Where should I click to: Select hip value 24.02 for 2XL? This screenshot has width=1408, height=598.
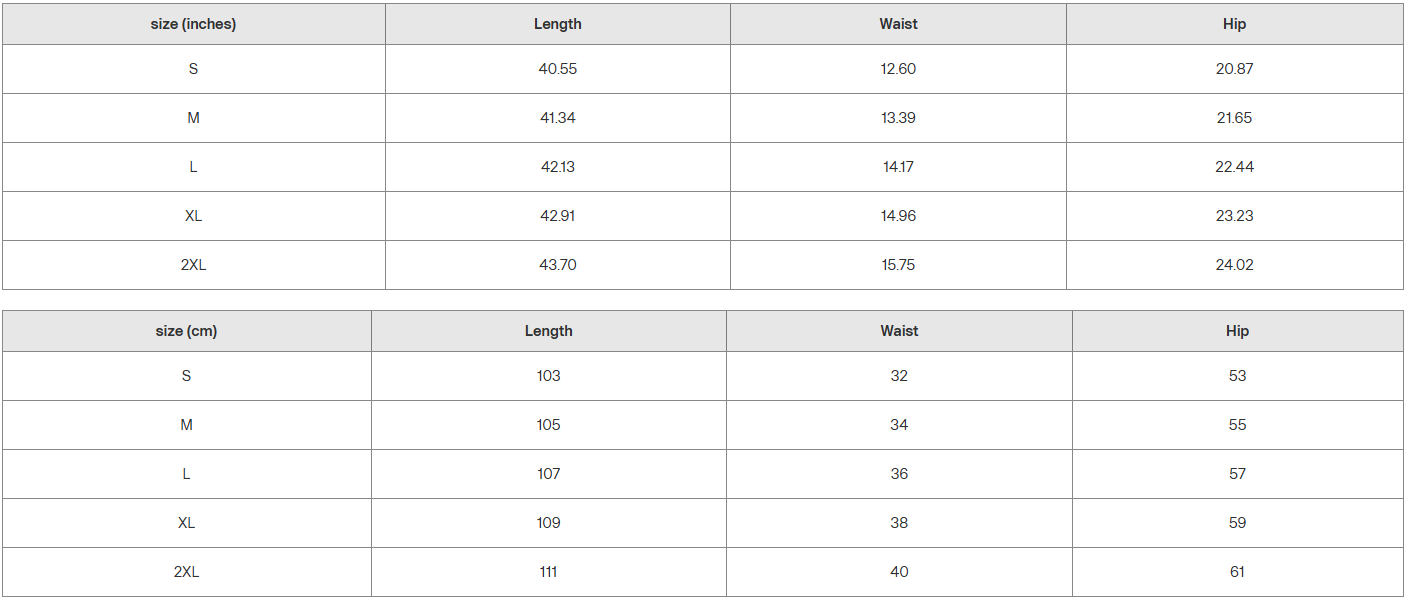(1234, 265)
